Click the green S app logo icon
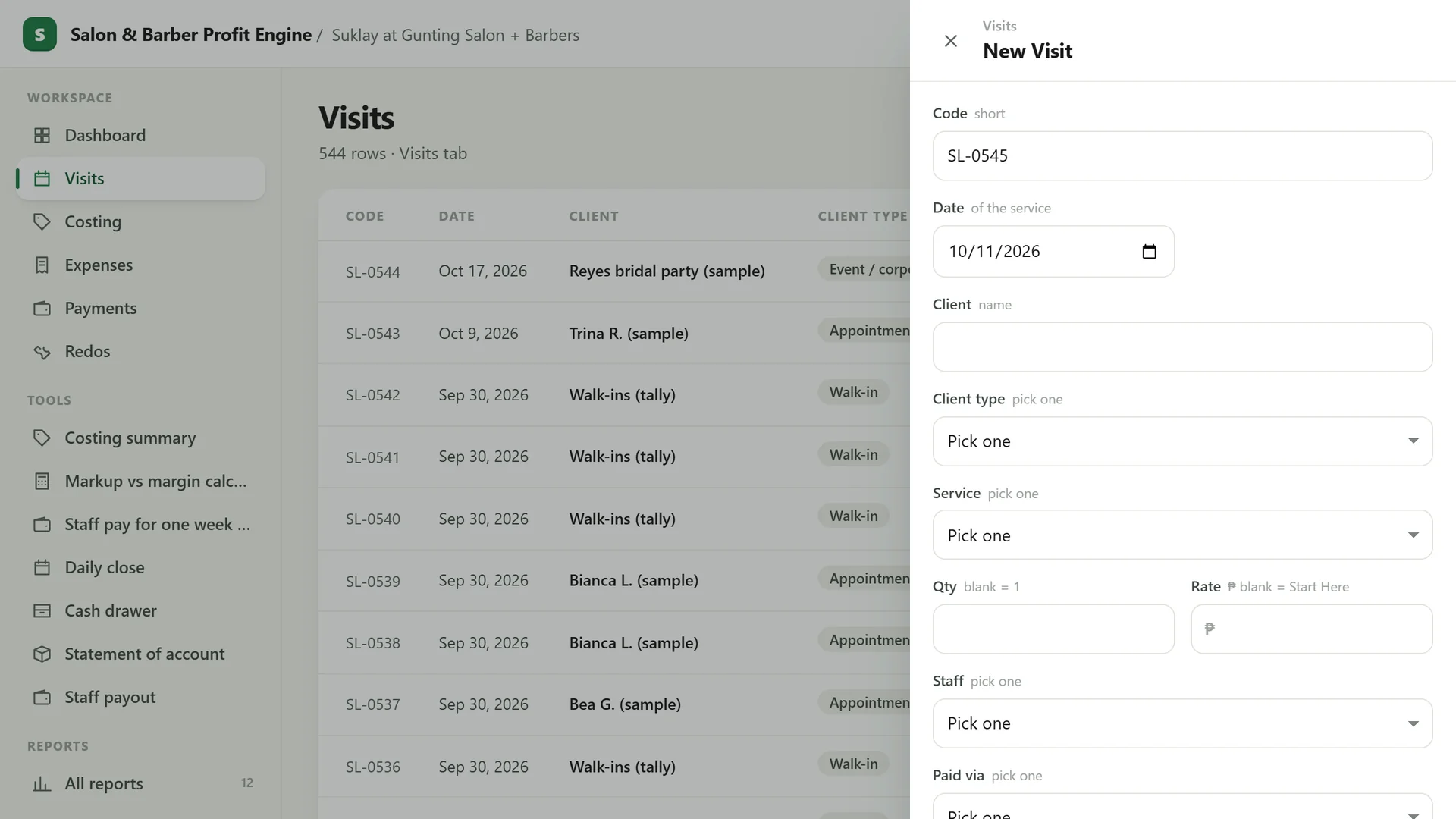The height and width of the screenshot is (819, 1456). click(39, 34)
